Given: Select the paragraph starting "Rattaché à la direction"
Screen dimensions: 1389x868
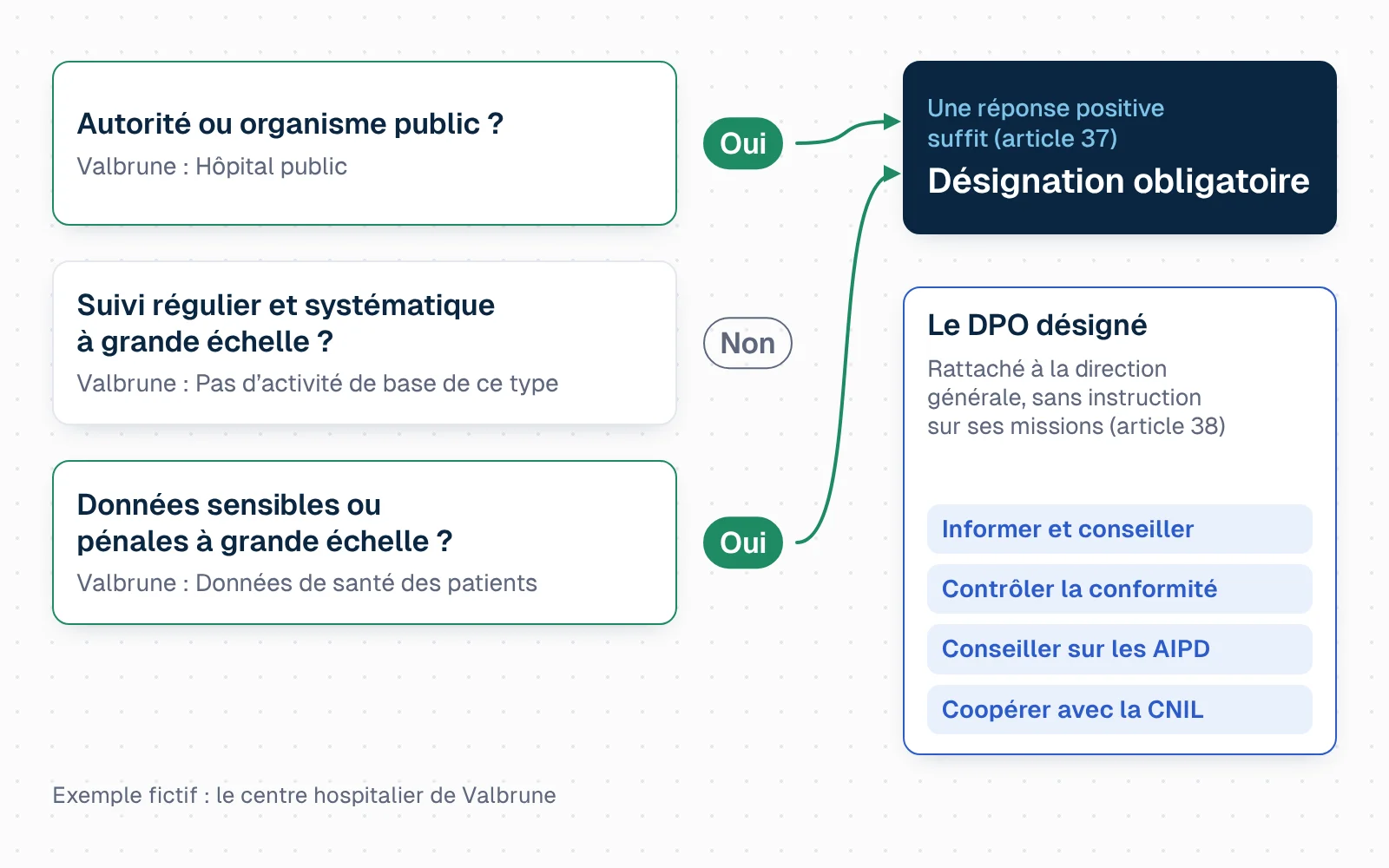Looking at the screenshot, I should click(1076, 398).
